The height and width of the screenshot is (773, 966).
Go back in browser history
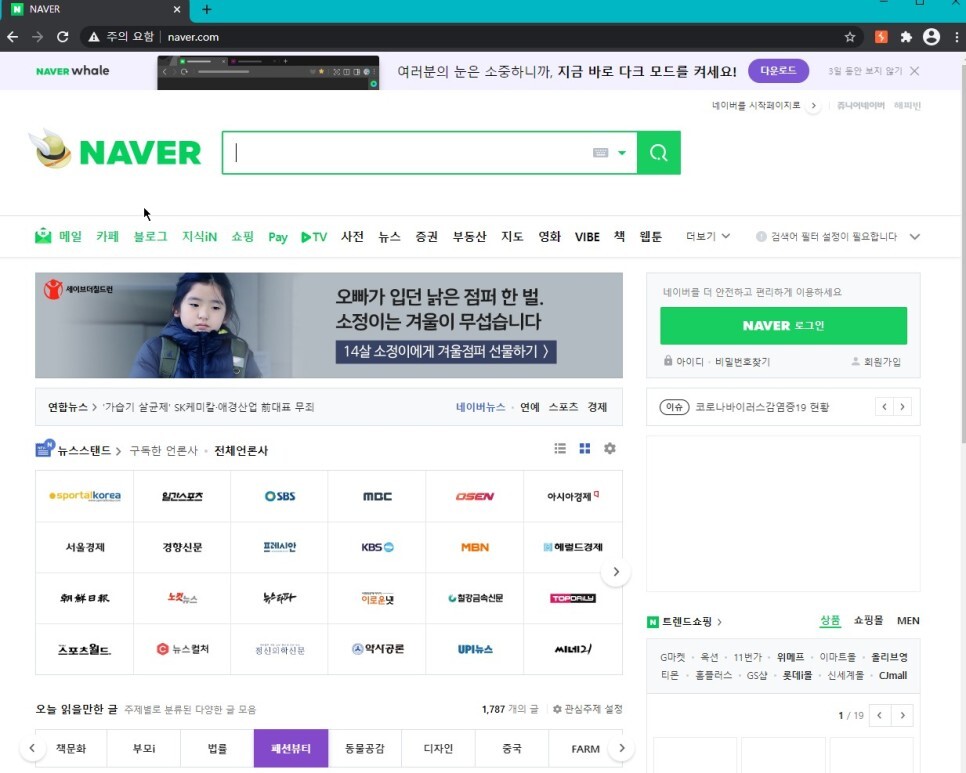pos(12,37)
